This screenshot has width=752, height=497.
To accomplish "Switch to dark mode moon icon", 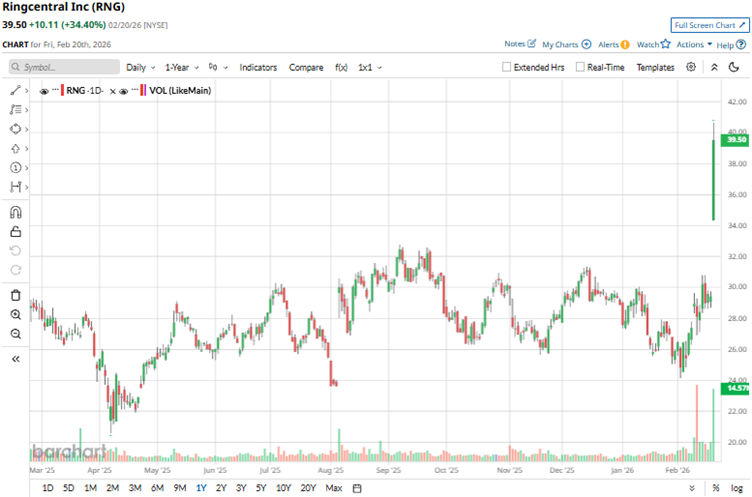I will tap(734, 67).
